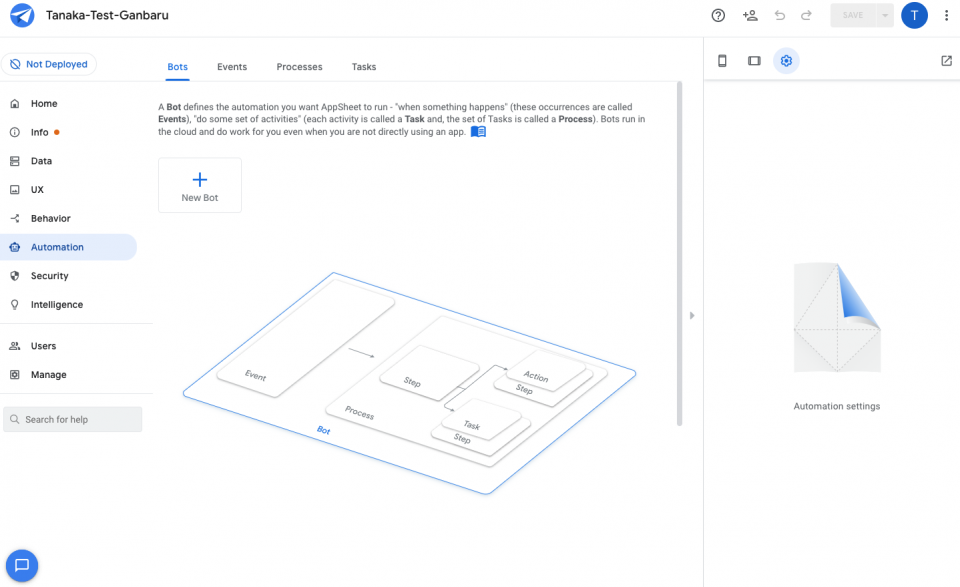Image resolution: width=960 pixels, height=587 pixels.
Task: Select Automation in the sidebar
Action: coord(69,247)
